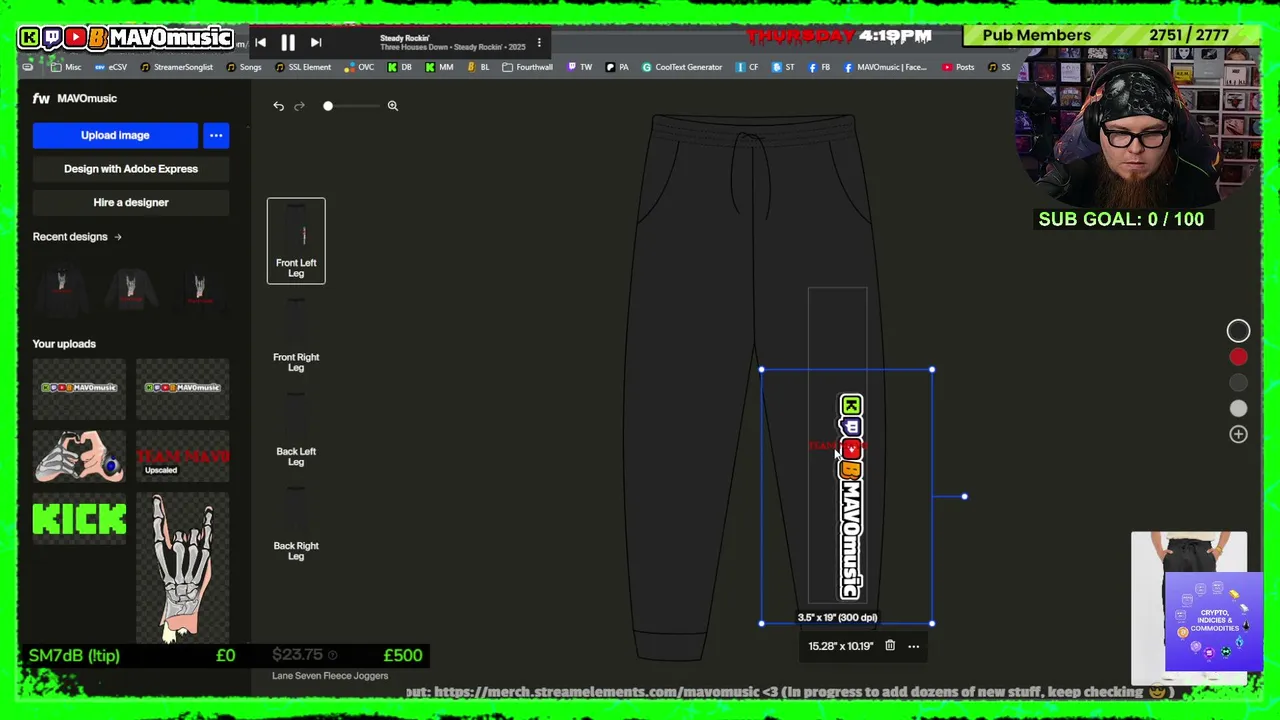Viewport: 1280px width, 720px height.
Task: Click the redo arrow icon
Action: pos(299,106)
